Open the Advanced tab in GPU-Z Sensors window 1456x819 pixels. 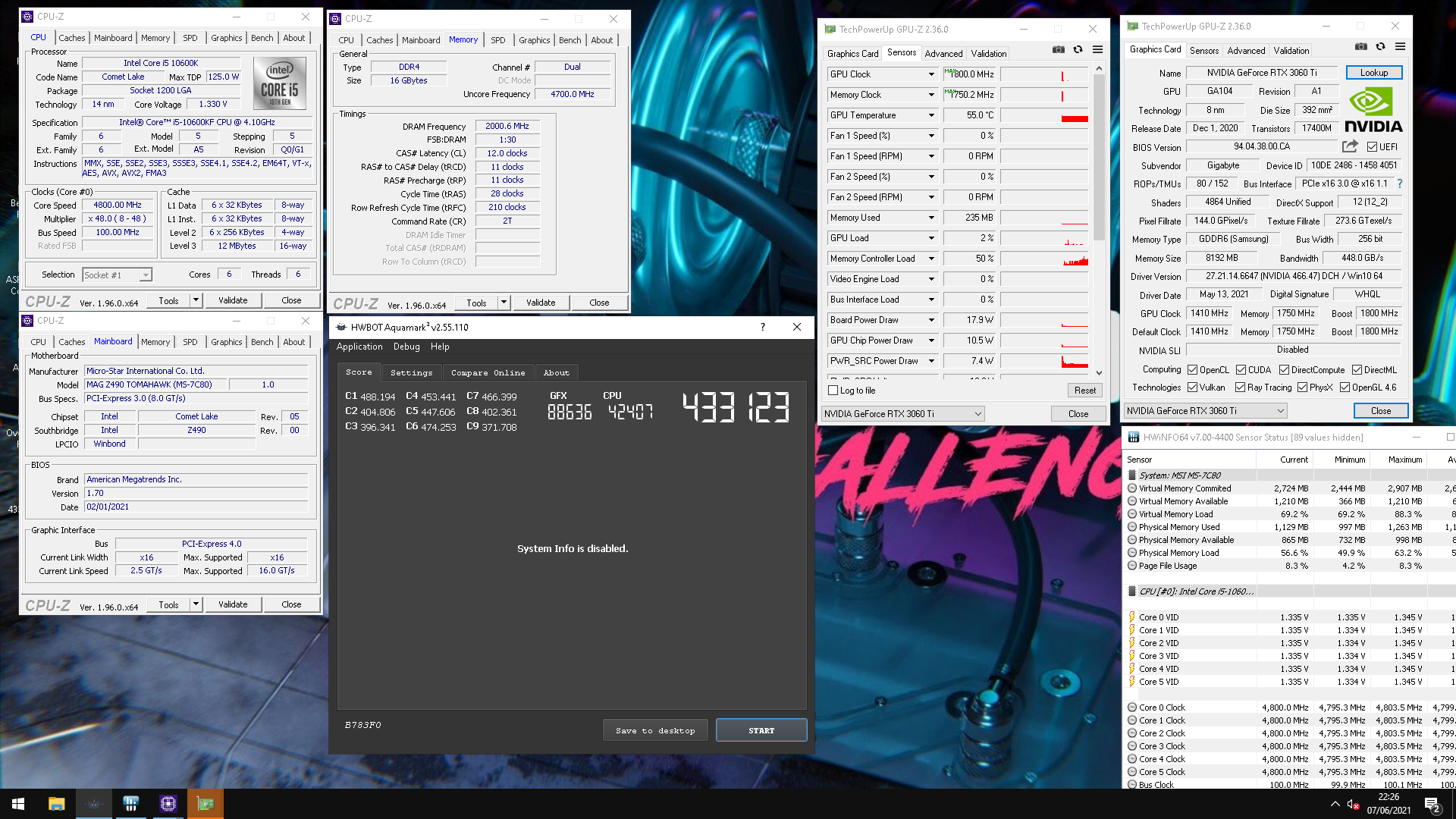943,54
